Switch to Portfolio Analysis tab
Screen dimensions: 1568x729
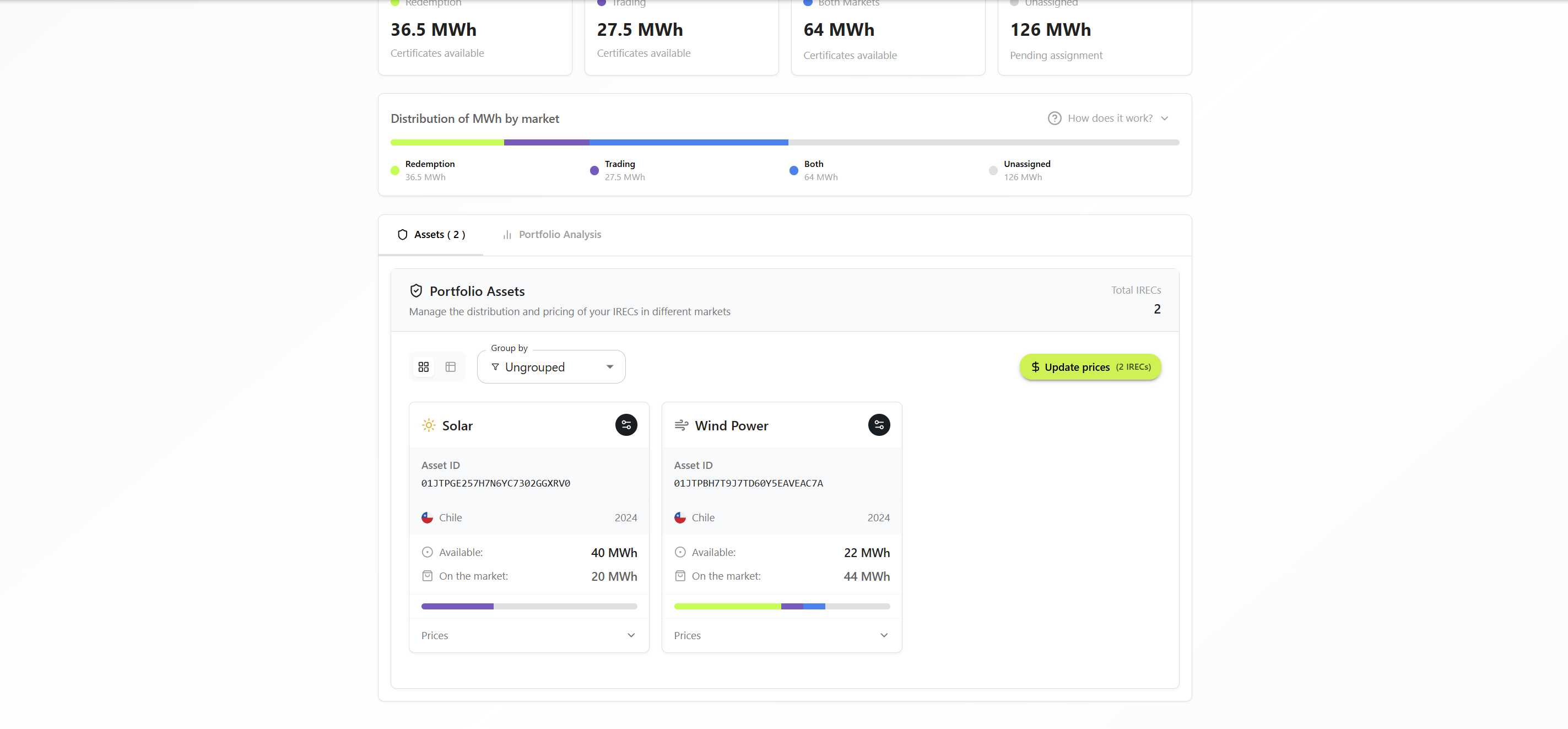click(x=551, y=235)
